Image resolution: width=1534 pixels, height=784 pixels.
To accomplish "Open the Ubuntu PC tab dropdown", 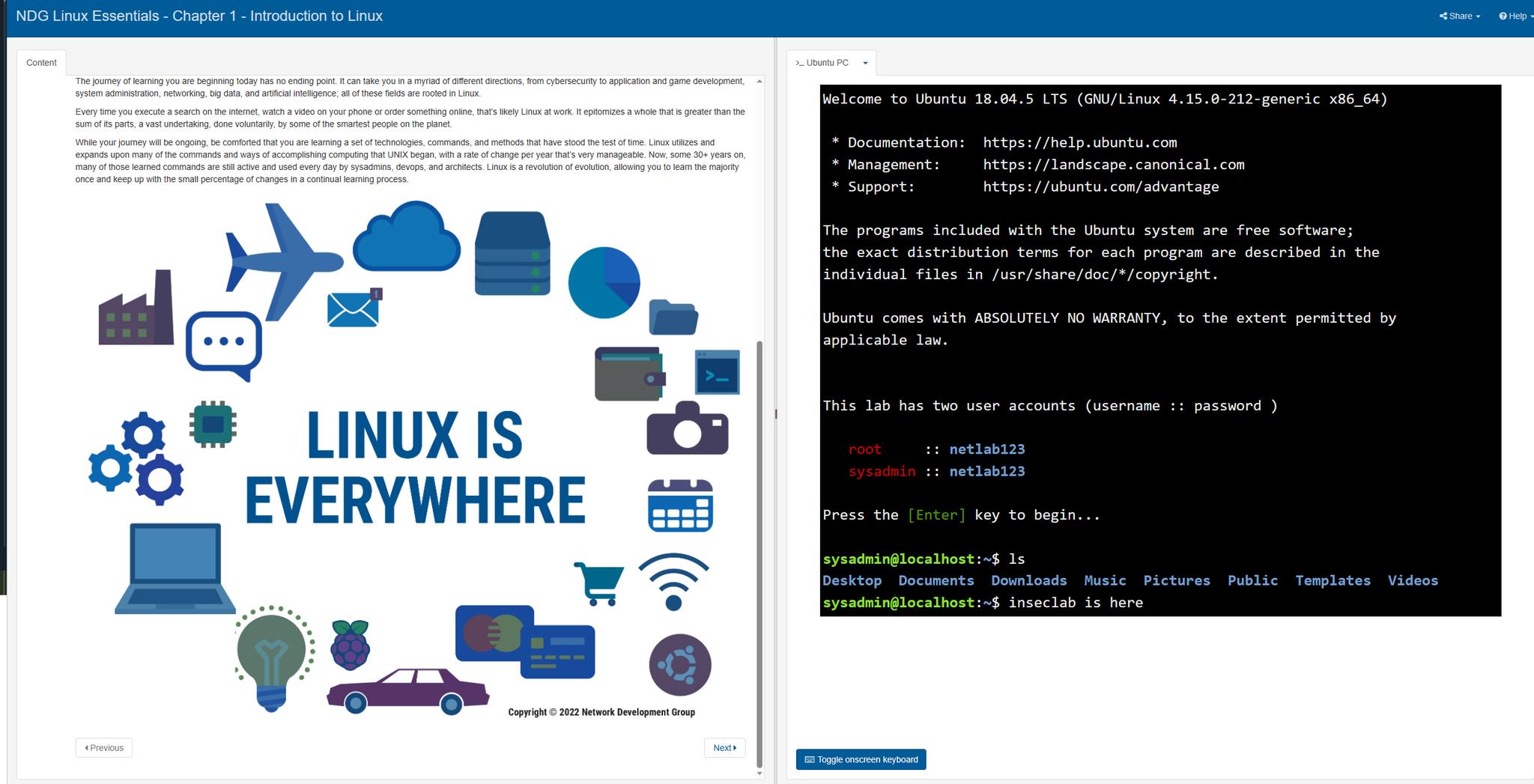I will tap(865, 63).
